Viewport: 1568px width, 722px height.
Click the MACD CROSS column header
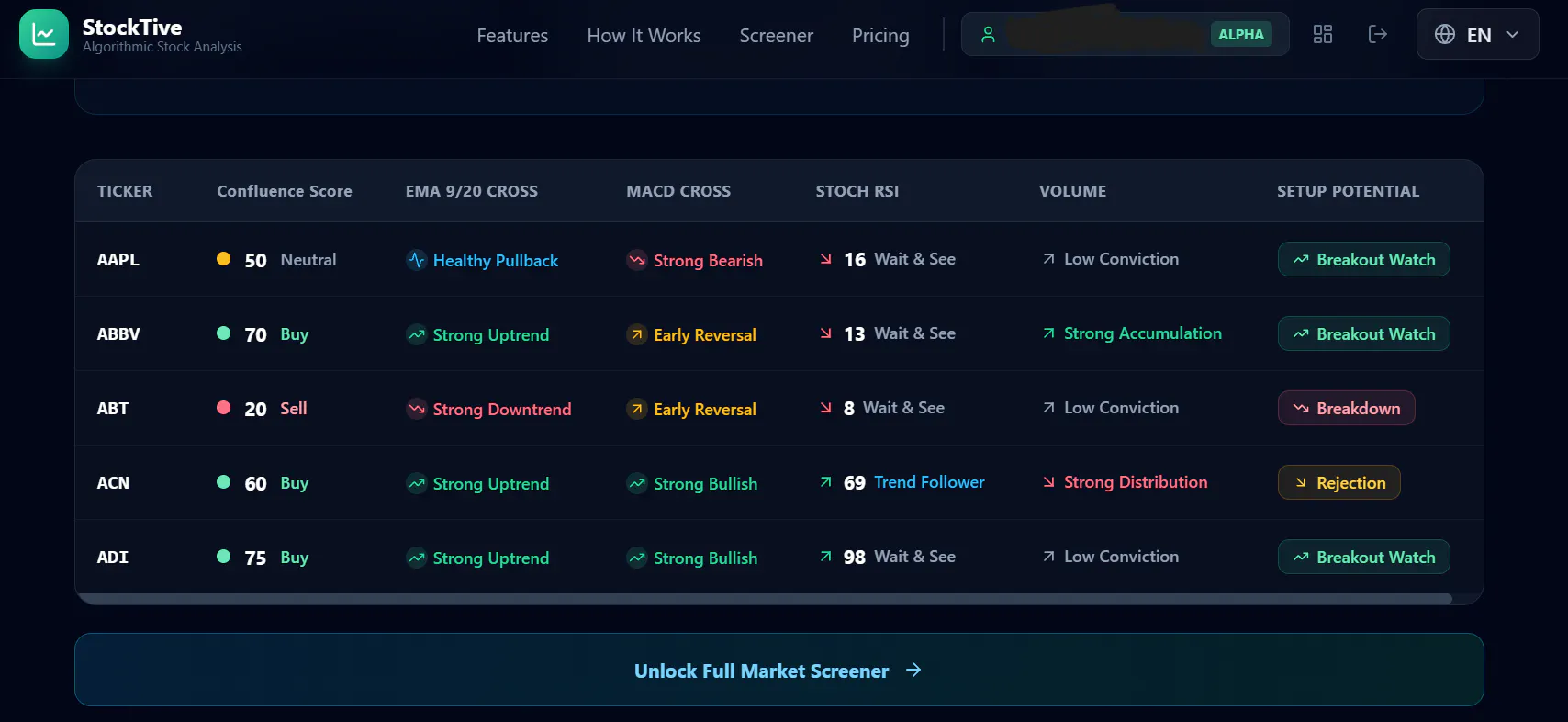[678, 191]
